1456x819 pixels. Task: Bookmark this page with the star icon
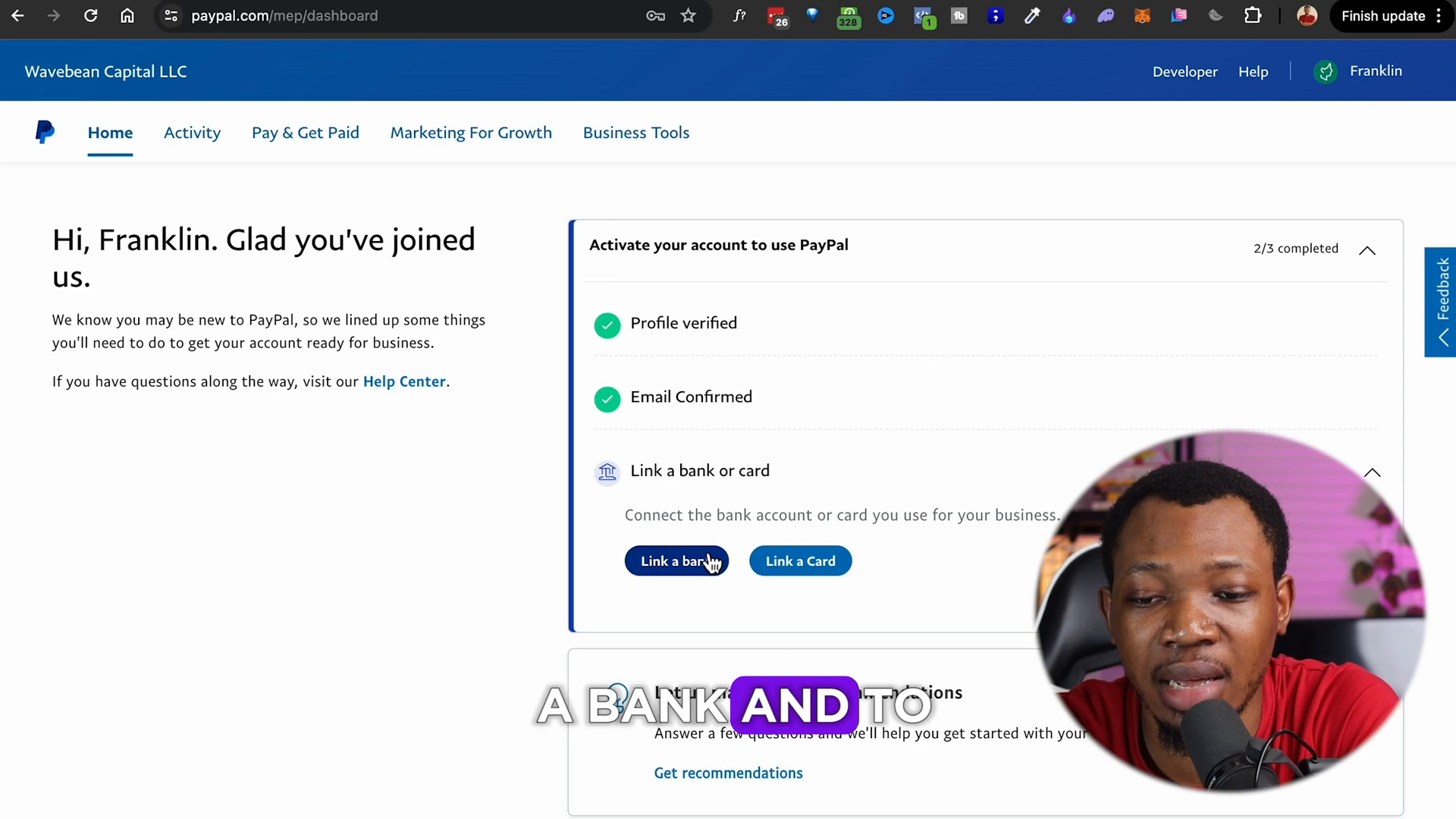point(689,16)
